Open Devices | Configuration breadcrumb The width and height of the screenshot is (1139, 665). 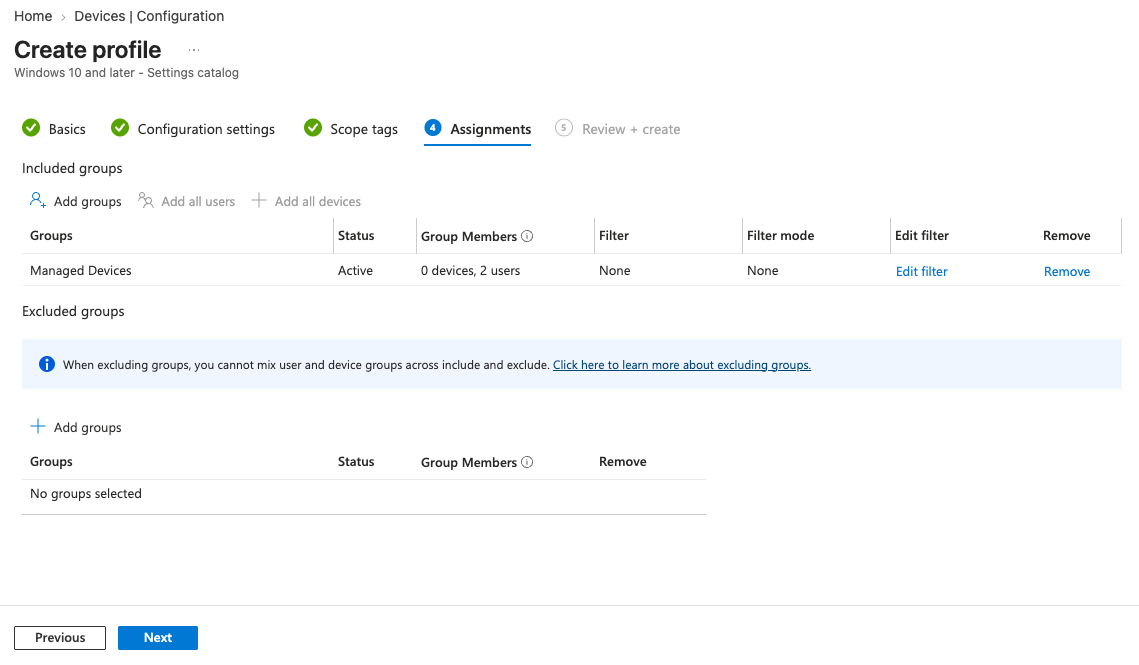[x=149, y=16]
